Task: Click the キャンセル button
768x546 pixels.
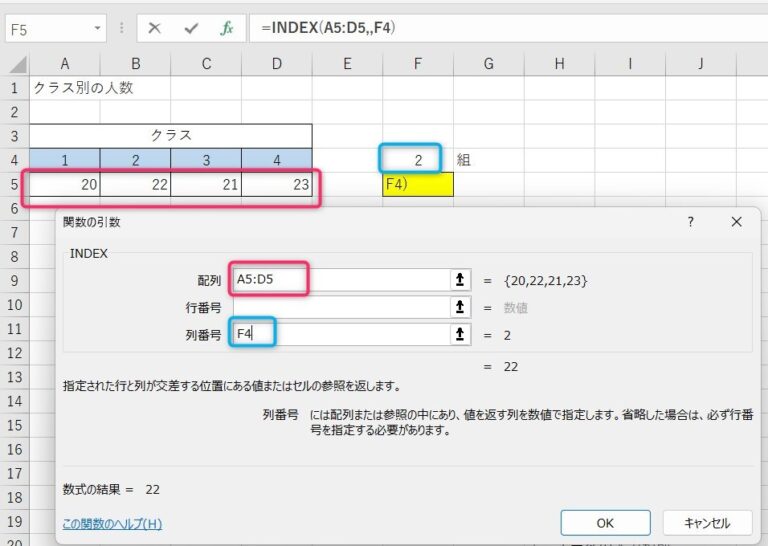Action: pyautogui.click(x=707, y=523)
